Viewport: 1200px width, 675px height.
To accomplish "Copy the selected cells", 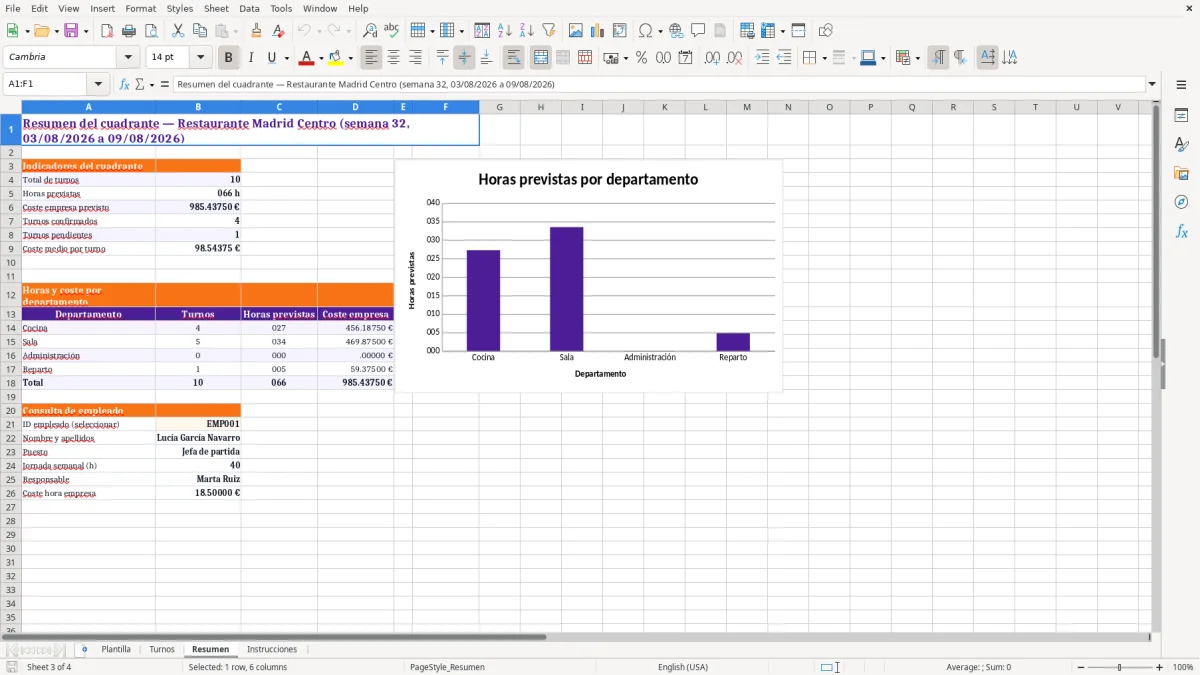I will [199, 31].
